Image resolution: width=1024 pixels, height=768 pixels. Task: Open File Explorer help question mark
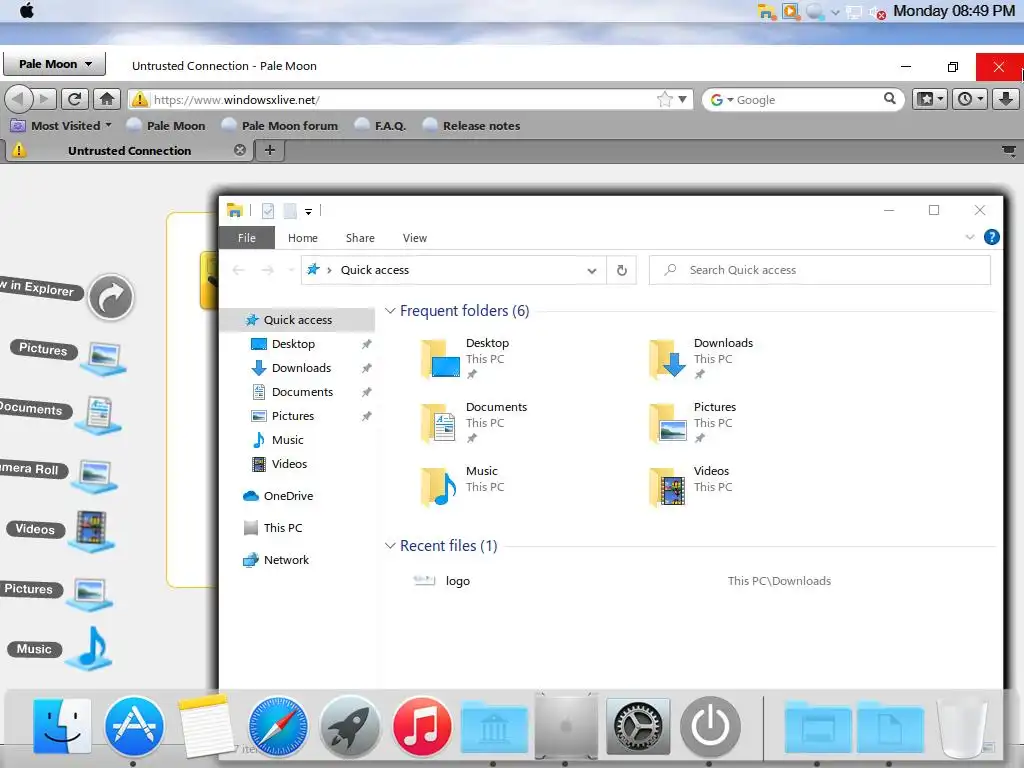point(991,237)
